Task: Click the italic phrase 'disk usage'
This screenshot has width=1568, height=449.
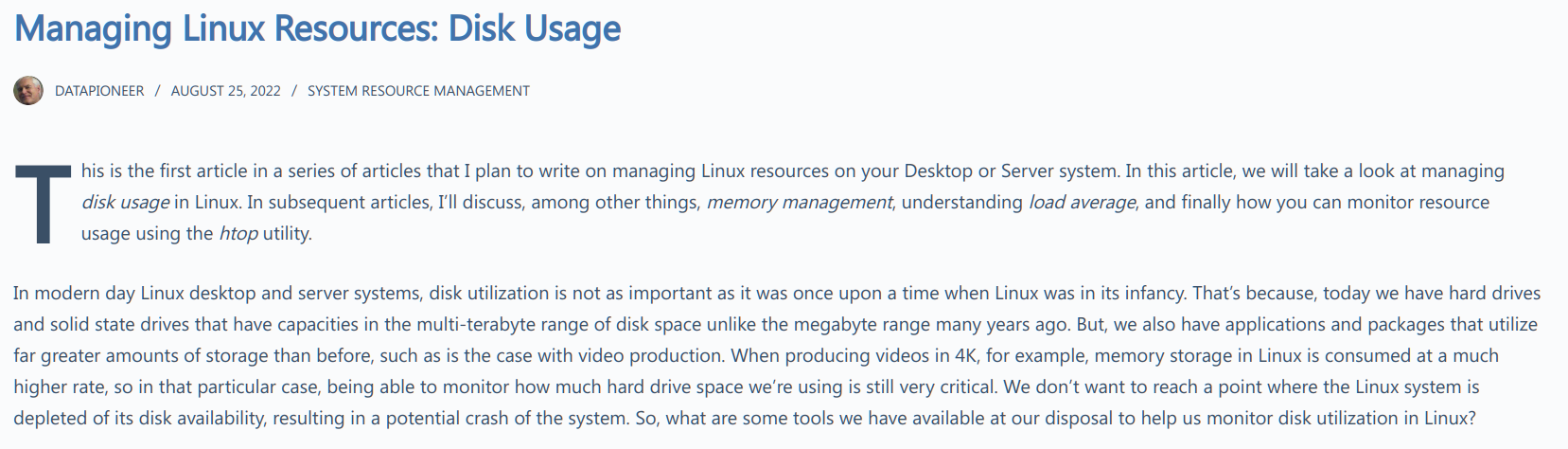Action: 125,202
